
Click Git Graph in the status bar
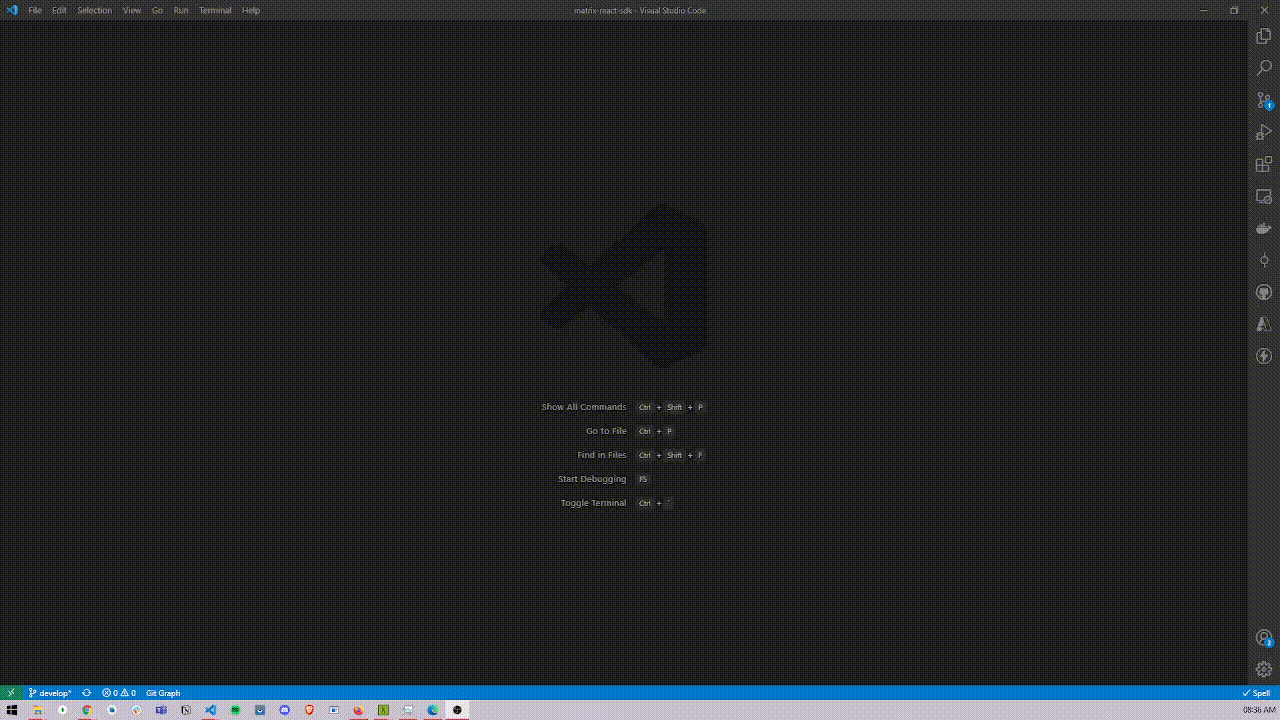pos(163,693)
